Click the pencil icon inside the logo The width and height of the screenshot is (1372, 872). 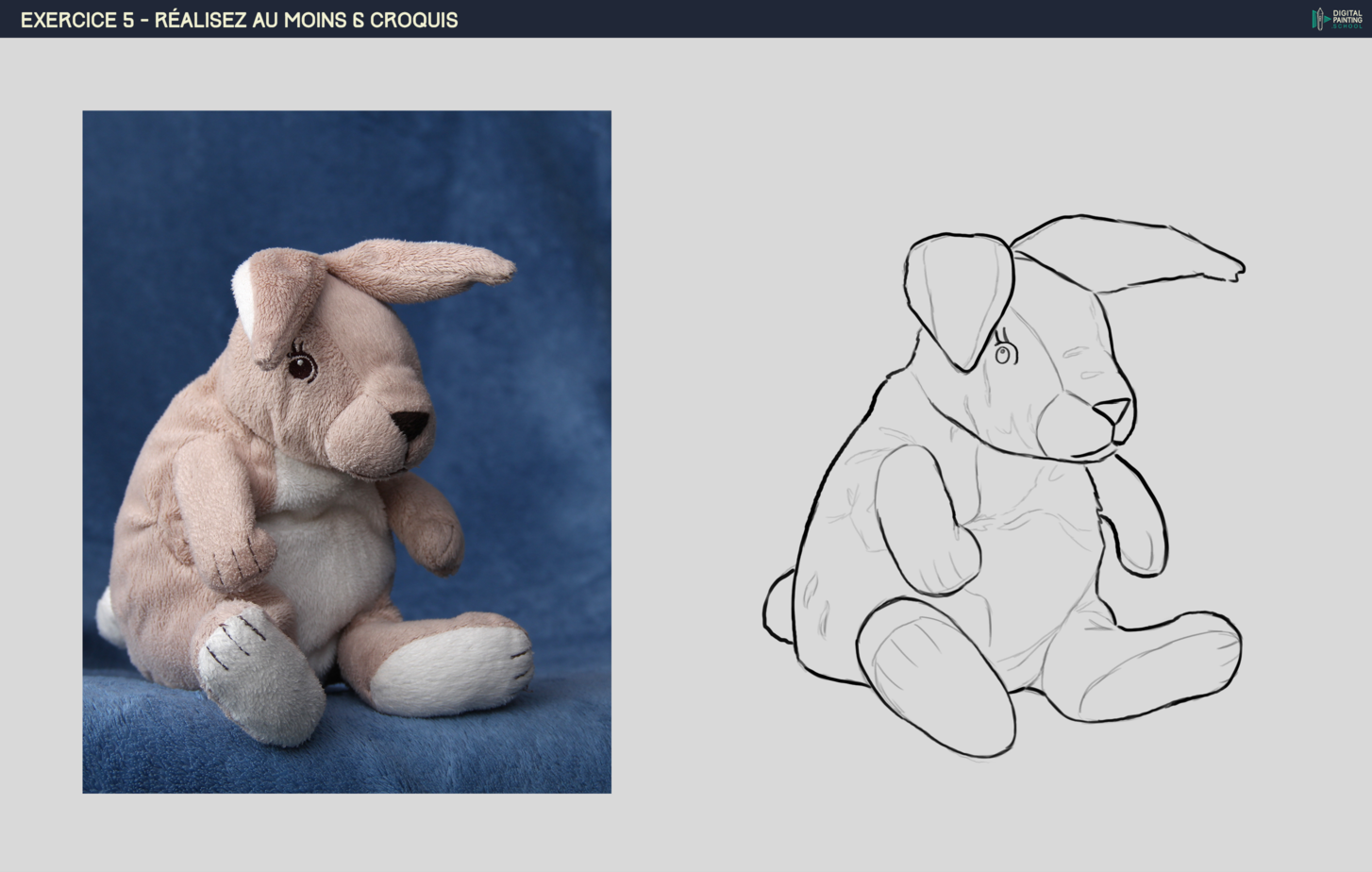point(1320,18)
